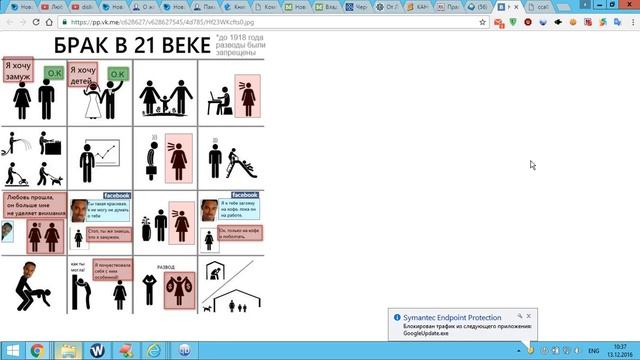The height and width of the screenshot is (360, 640).
Task: Switch to the 'О ж' tab
Action: pos(144,7)
